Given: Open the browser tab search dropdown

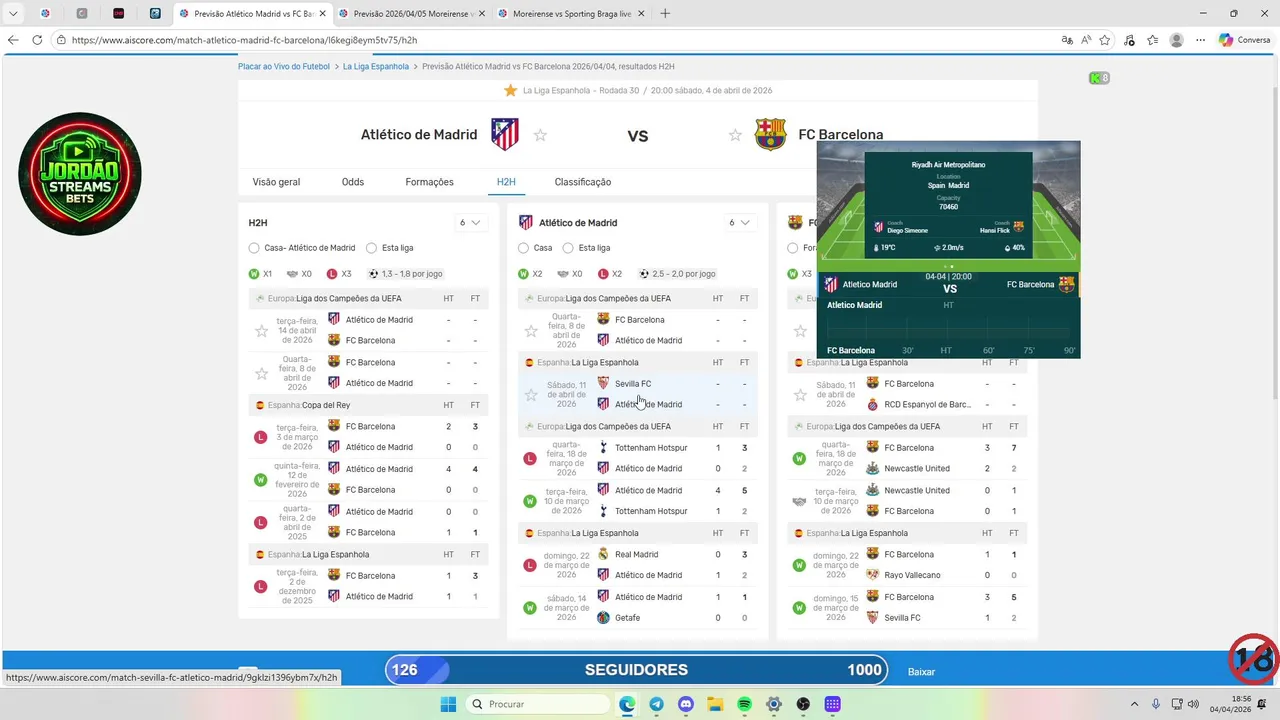Looking at the screenshot, I should tap(13, 14).
